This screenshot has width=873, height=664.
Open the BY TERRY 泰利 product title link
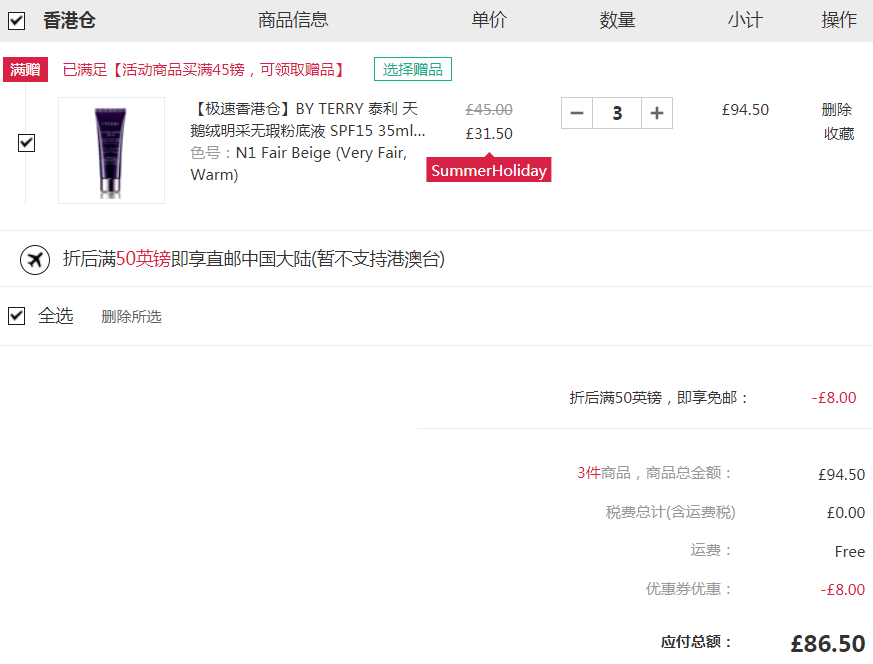coord(307,120)
